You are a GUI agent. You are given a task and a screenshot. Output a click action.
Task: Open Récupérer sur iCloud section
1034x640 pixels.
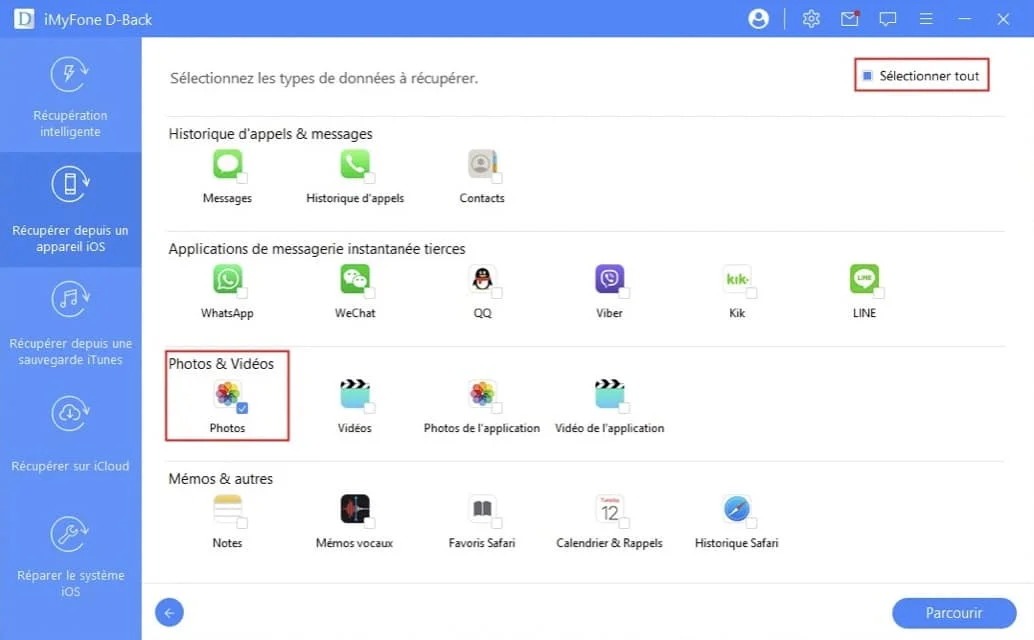pyautogui.click(x=71, y=435)
